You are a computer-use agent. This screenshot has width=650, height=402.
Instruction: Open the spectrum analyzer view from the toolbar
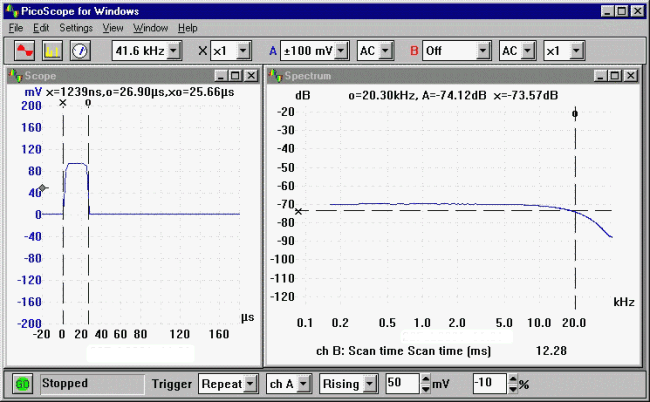pyautogui.click(x=55, y=50)
